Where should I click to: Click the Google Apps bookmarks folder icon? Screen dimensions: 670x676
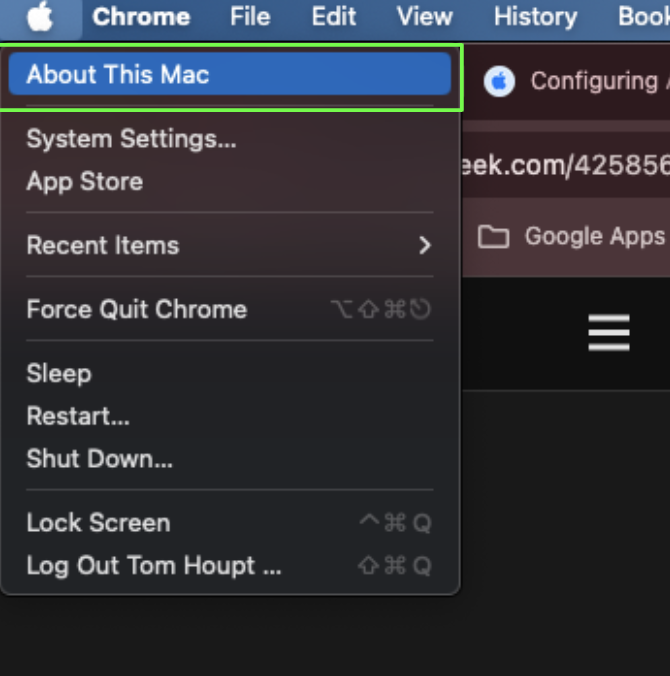(493, 237)
